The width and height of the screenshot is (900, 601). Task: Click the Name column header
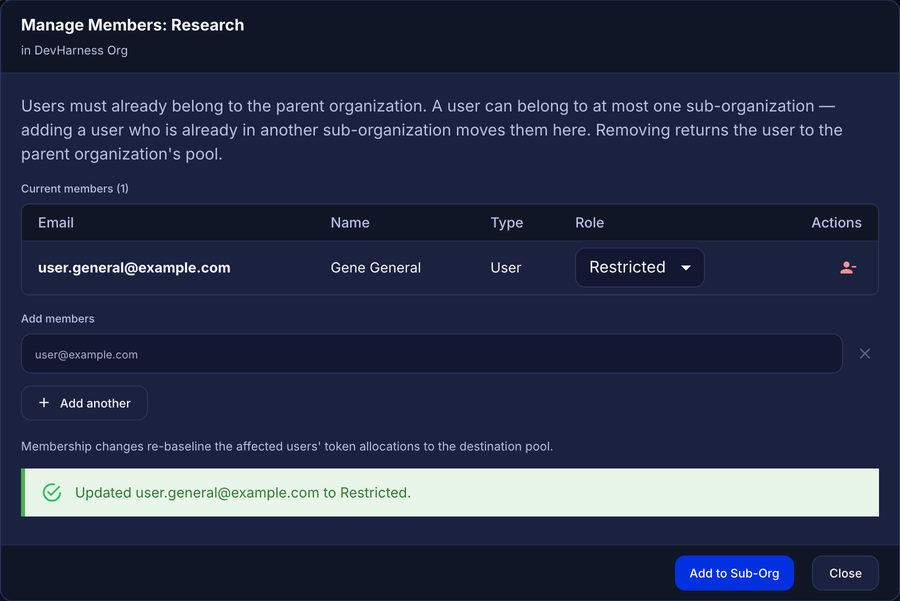pos(350,223)
